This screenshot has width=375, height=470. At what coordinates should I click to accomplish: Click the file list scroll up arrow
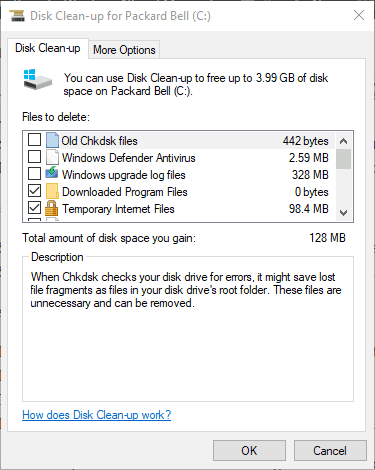point(343,141)
